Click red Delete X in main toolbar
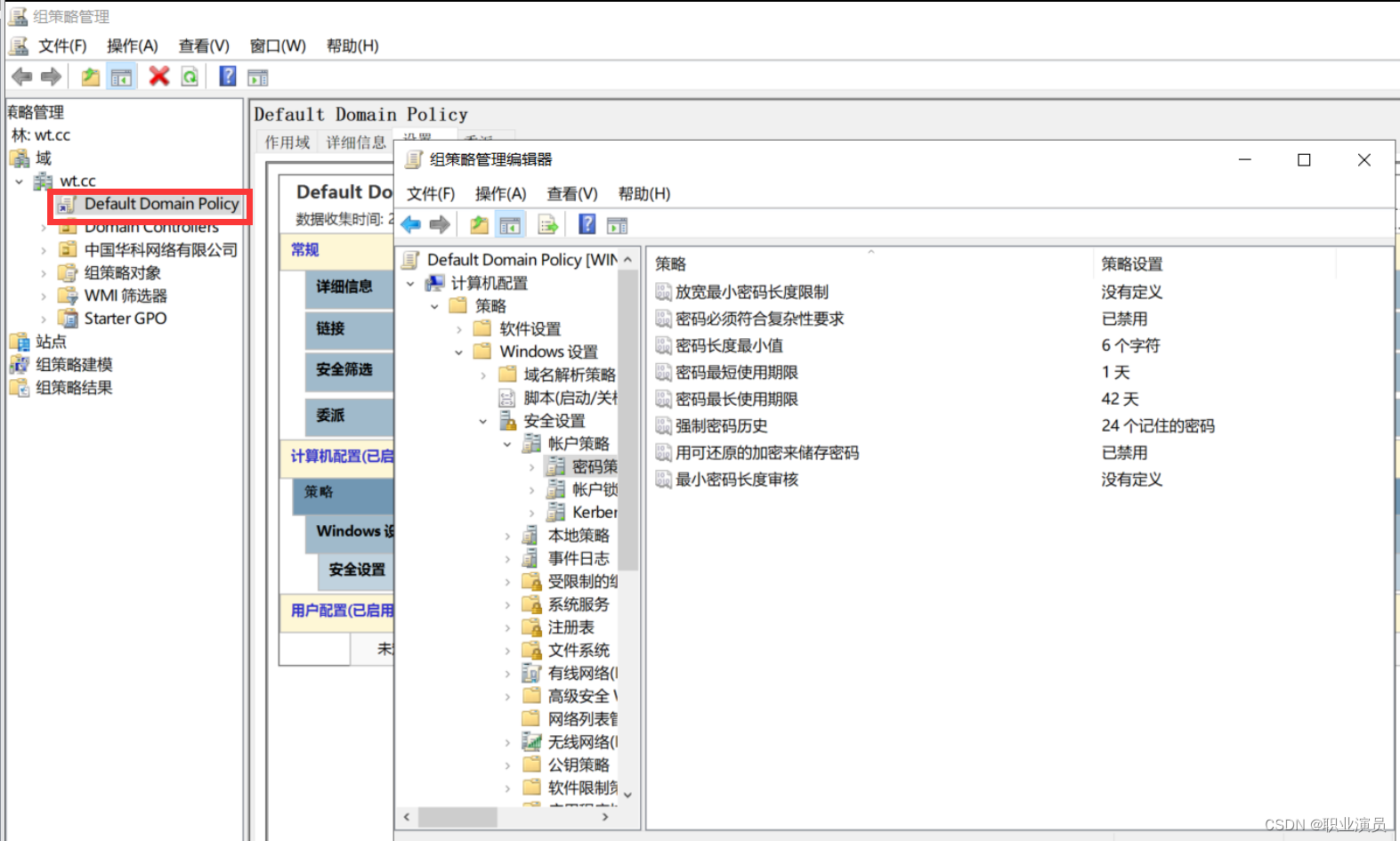1400x841 pixels. click(x=159, y=77)
